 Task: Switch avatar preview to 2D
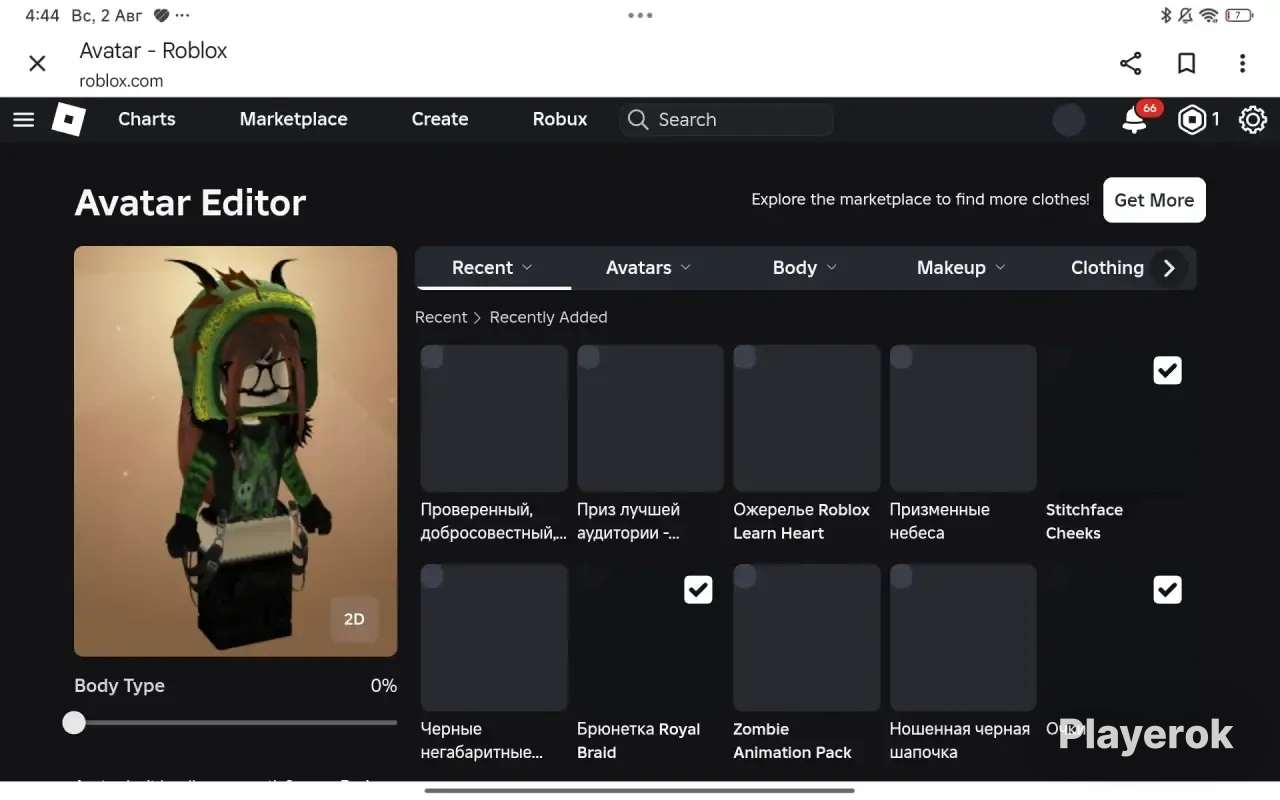[354, 619]
